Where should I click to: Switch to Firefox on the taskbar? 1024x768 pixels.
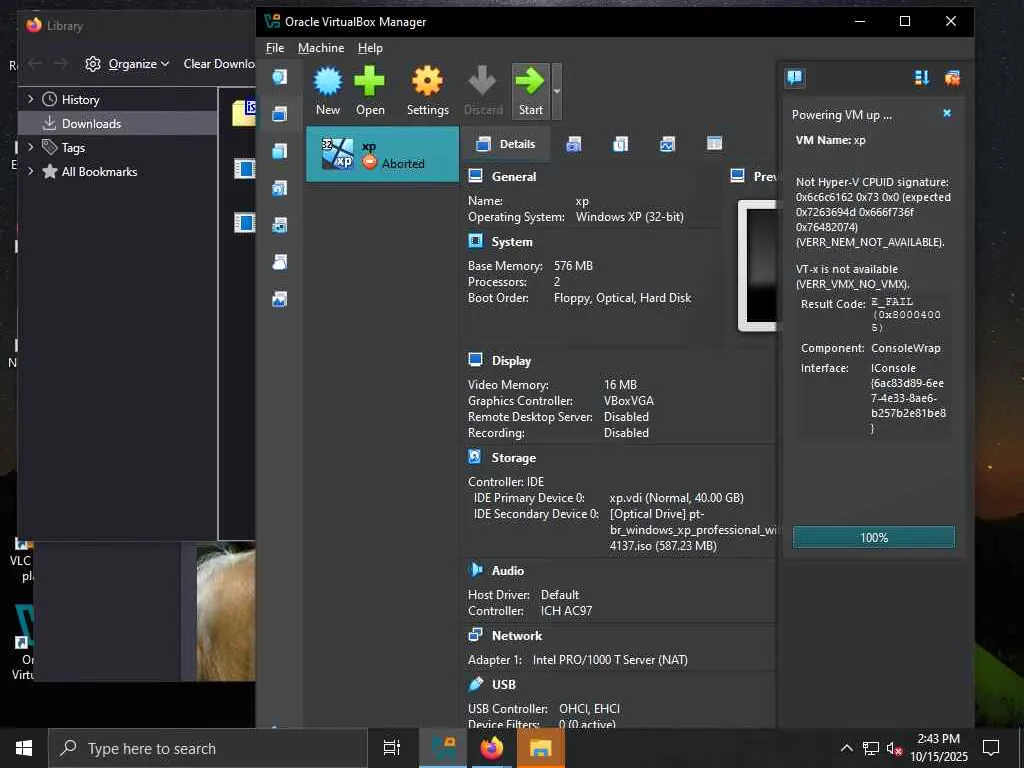[x=492, y=748]
